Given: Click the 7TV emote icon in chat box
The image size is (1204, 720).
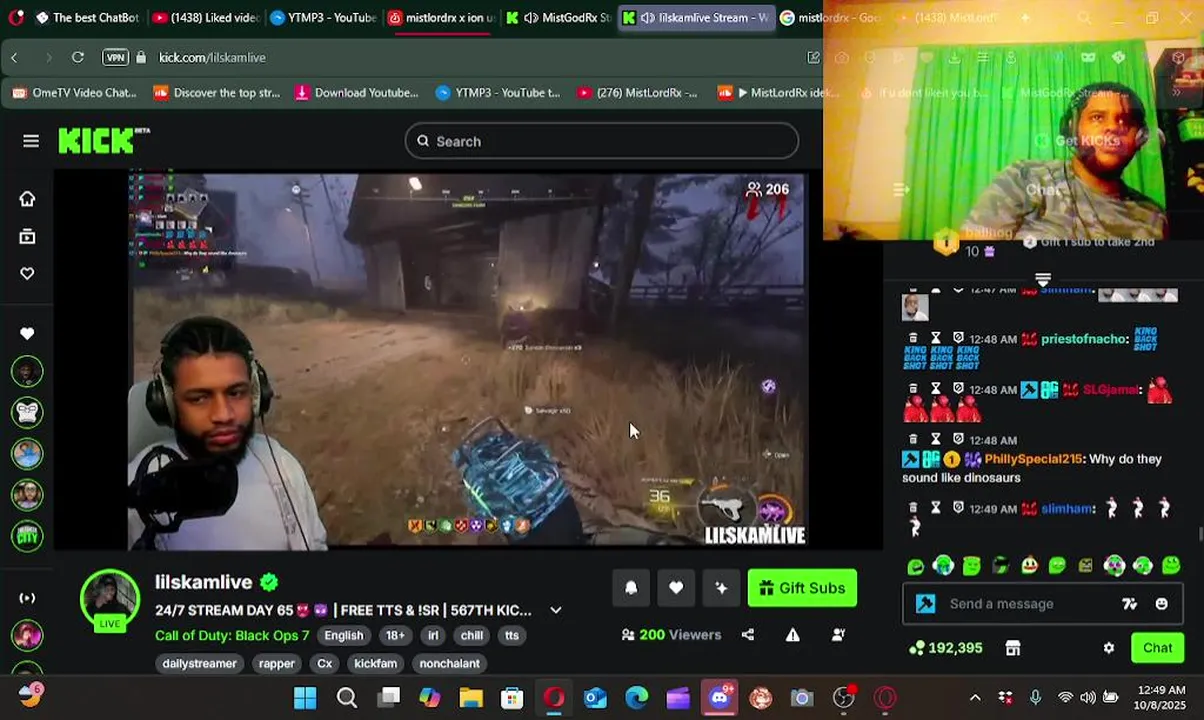Looking at the screenshot, I should point(1129,604).
